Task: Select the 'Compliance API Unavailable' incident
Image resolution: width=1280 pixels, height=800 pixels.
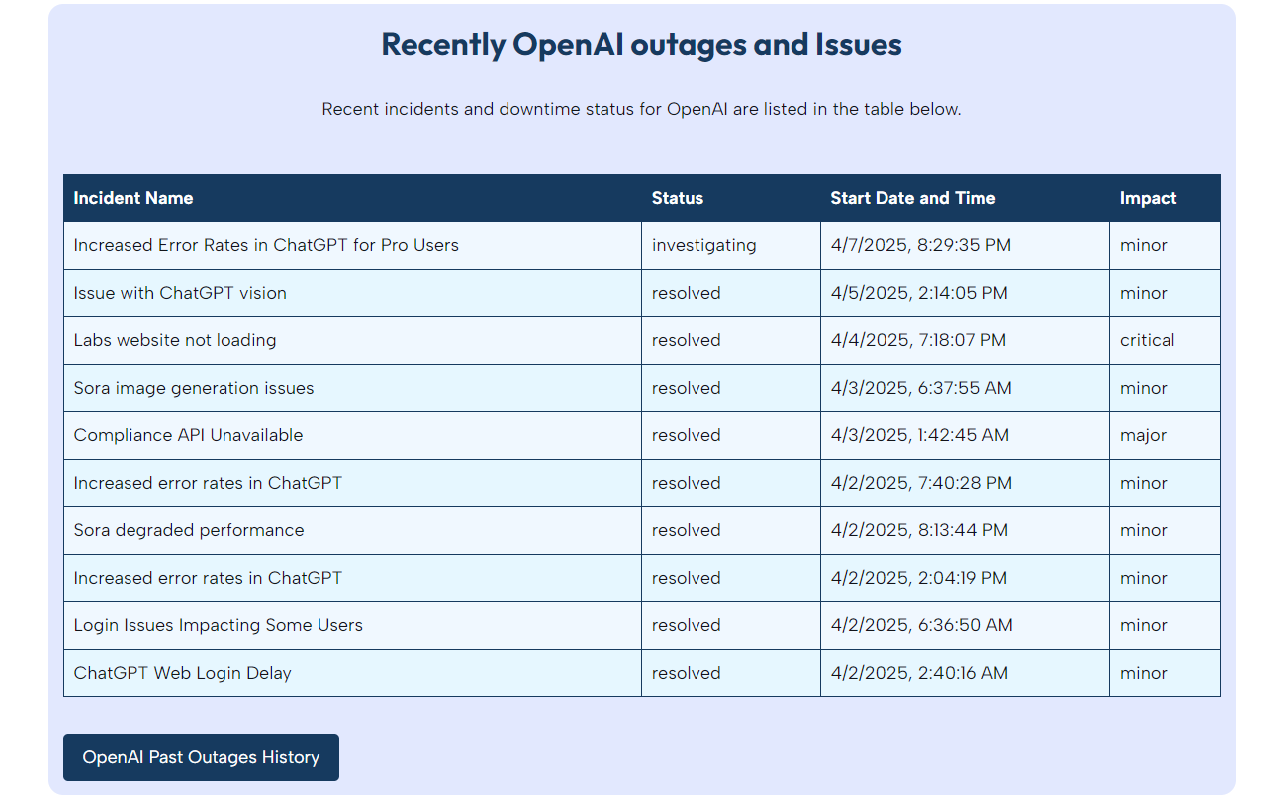Action: (x=188, y=435)
